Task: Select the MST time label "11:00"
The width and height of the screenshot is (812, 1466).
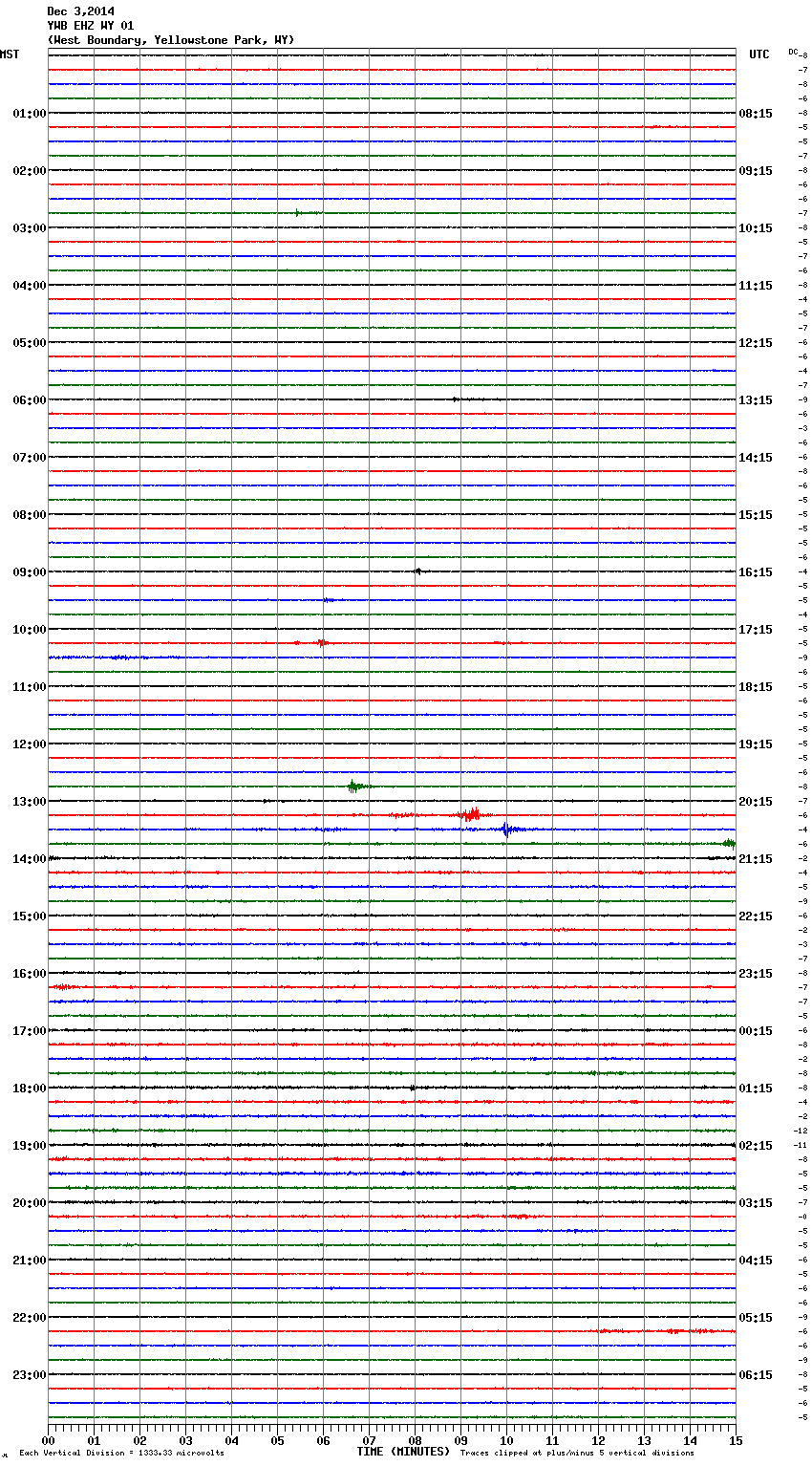Action: pos(30,687)
